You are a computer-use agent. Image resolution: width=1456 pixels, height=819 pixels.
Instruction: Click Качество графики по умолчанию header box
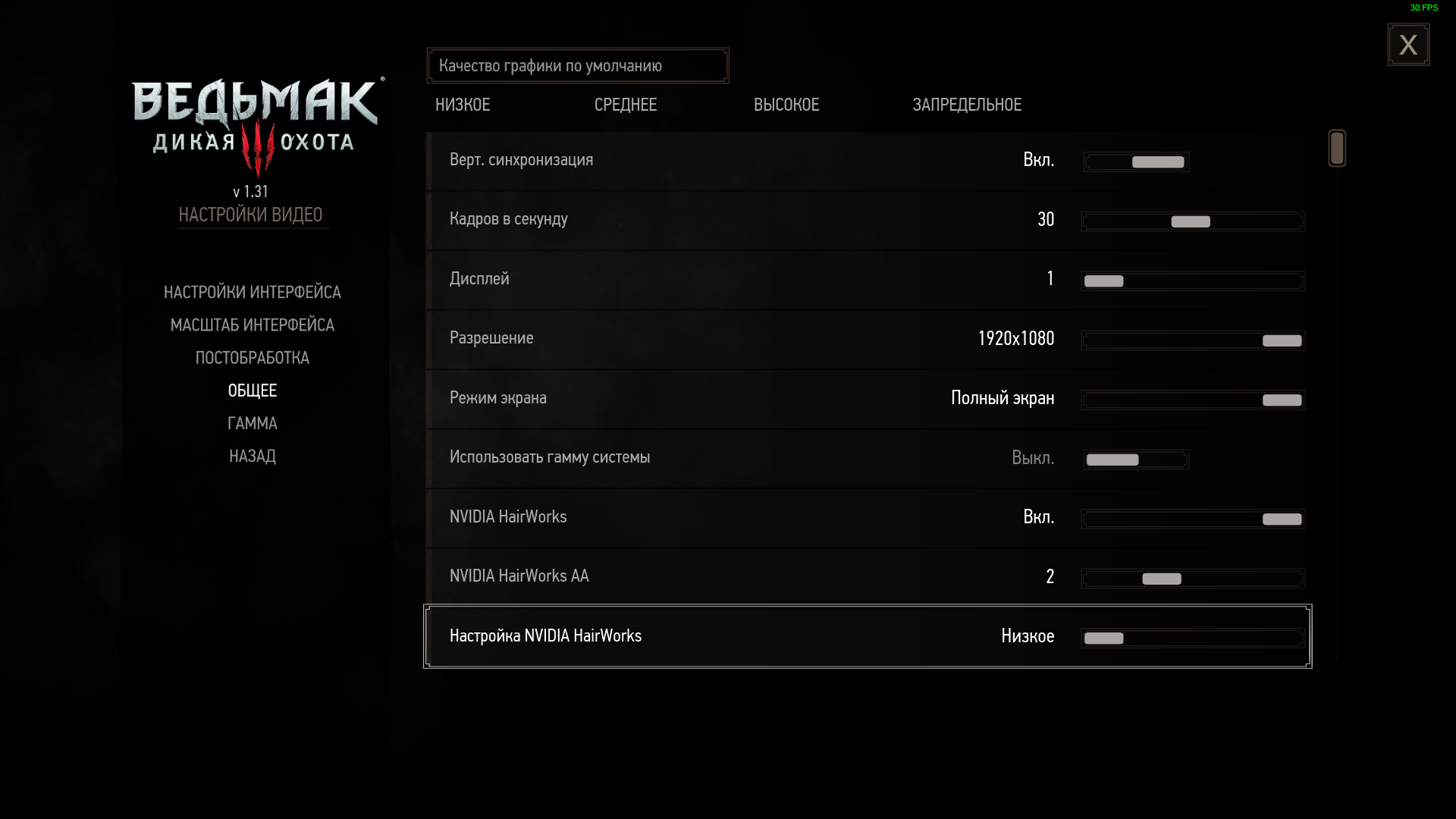(x=578, y=66)
